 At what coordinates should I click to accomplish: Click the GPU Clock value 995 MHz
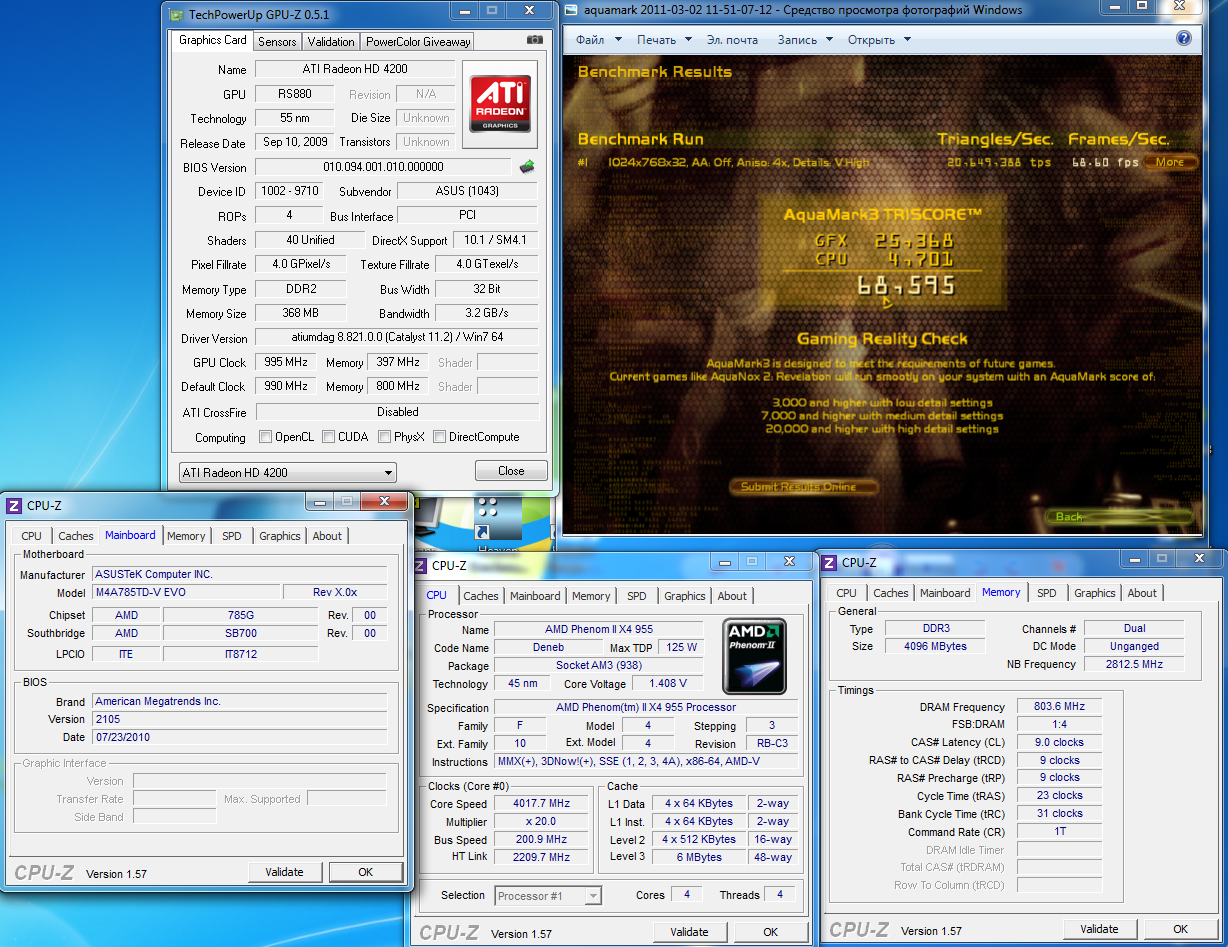[286, 362]
